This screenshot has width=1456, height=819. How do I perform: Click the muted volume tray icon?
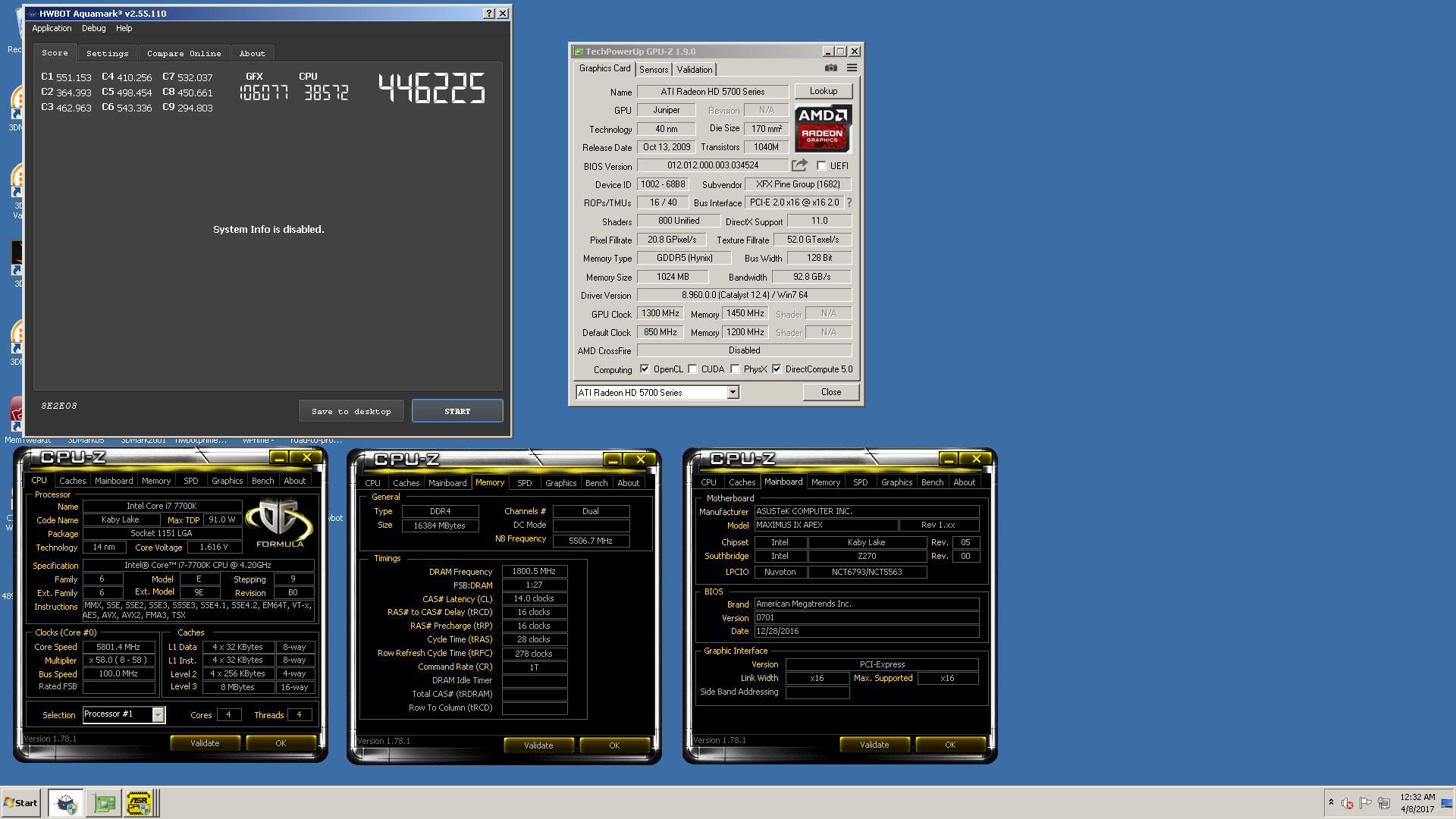coord(1348,803)
